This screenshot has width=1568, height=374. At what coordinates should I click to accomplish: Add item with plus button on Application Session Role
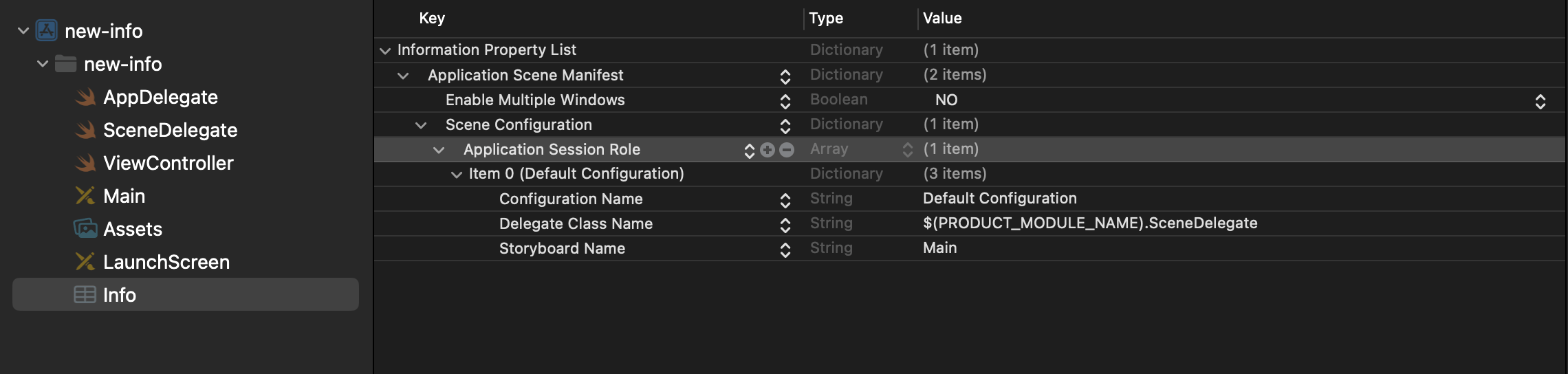pos(768,150)
